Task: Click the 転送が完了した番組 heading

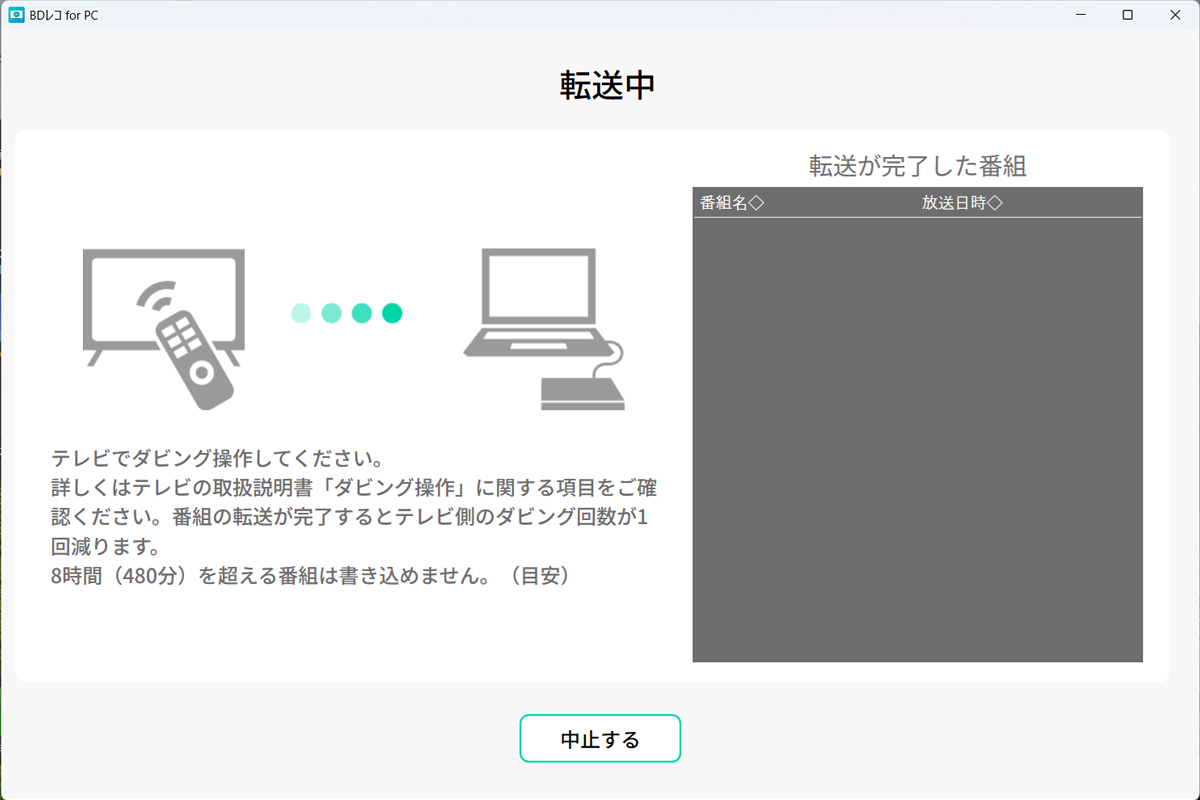Action: (917, 167)
